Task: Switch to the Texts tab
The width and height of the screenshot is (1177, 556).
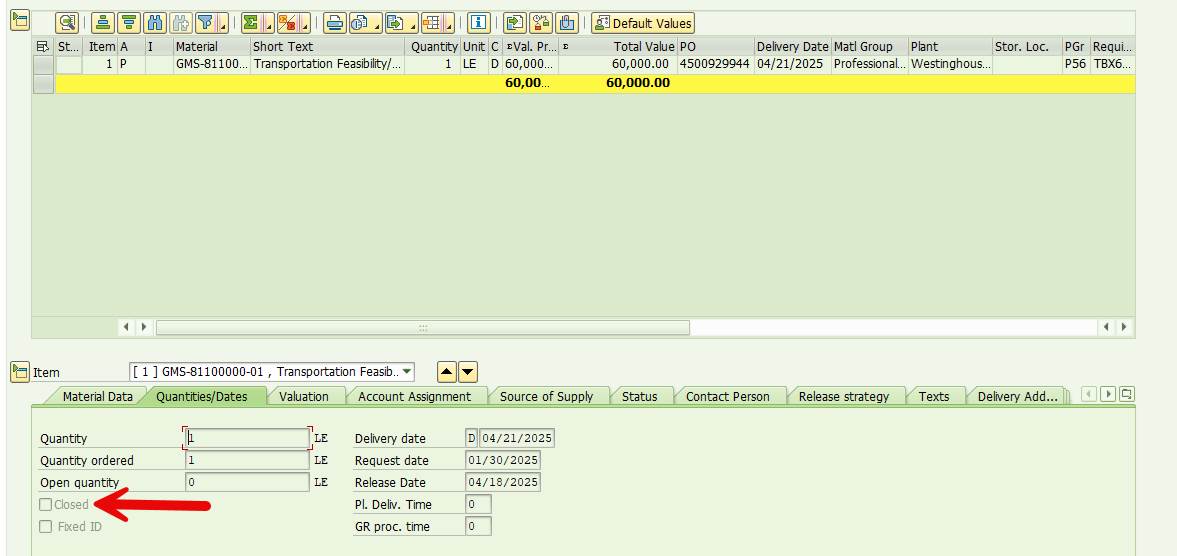Action: coord(934,396)
